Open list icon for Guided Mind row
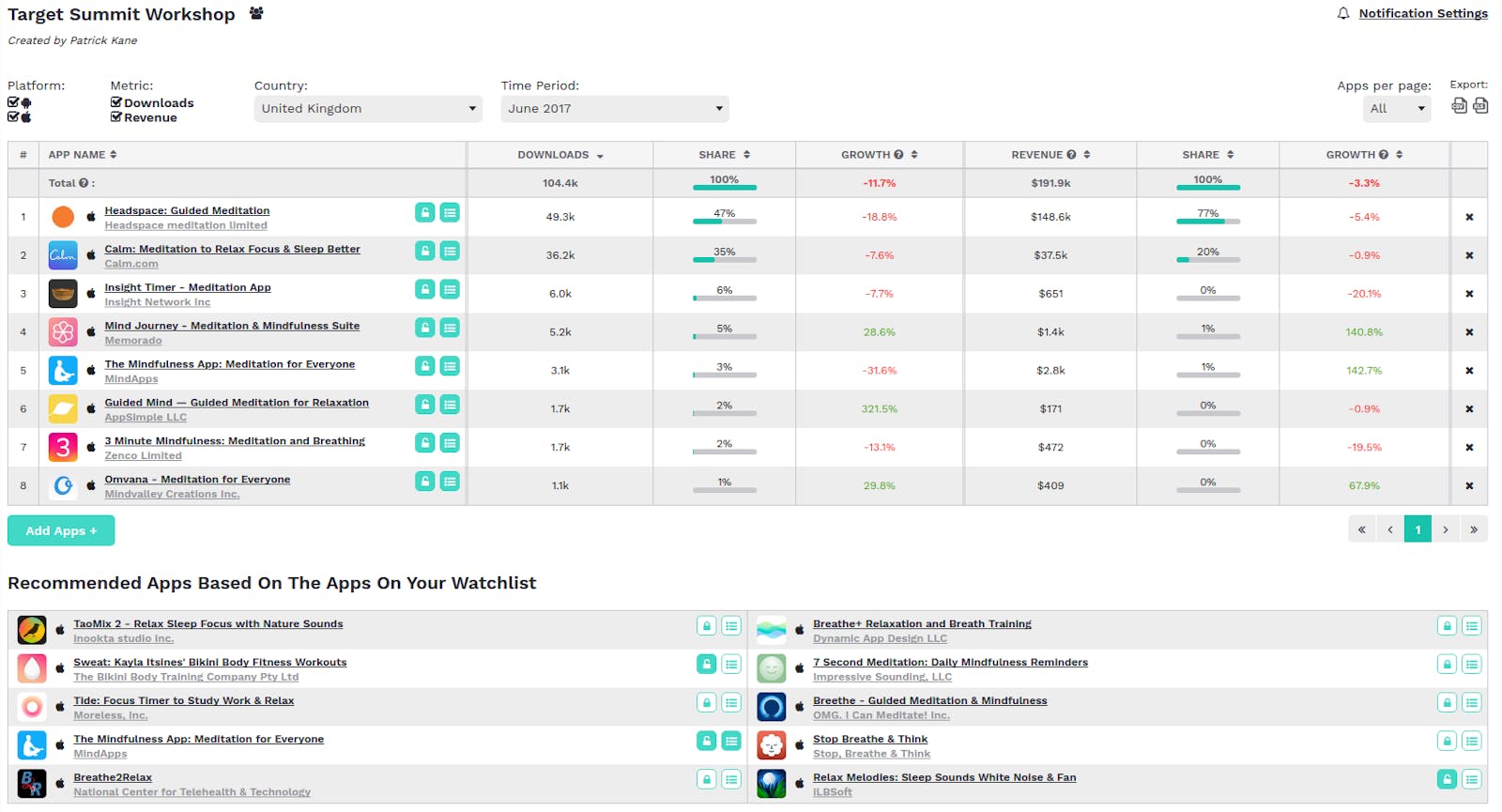 click(450, 406)
